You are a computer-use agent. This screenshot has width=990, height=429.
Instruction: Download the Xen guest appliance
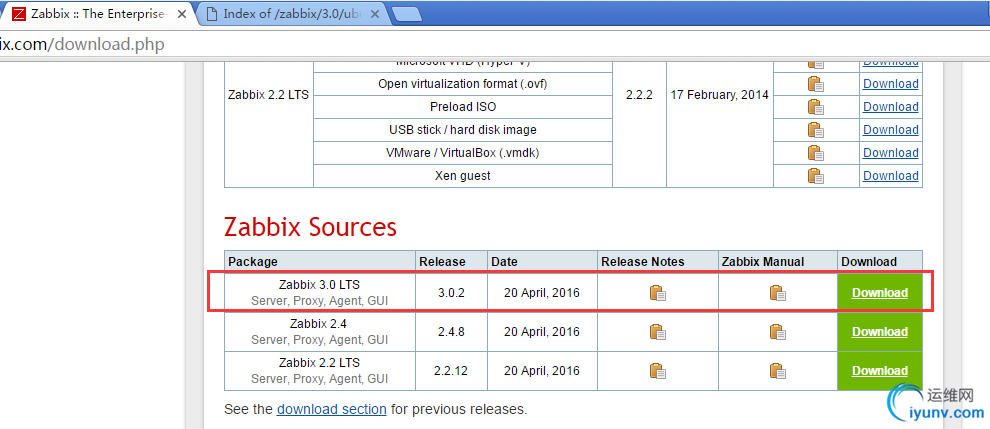pyautogui.click(x=891, y=176)
